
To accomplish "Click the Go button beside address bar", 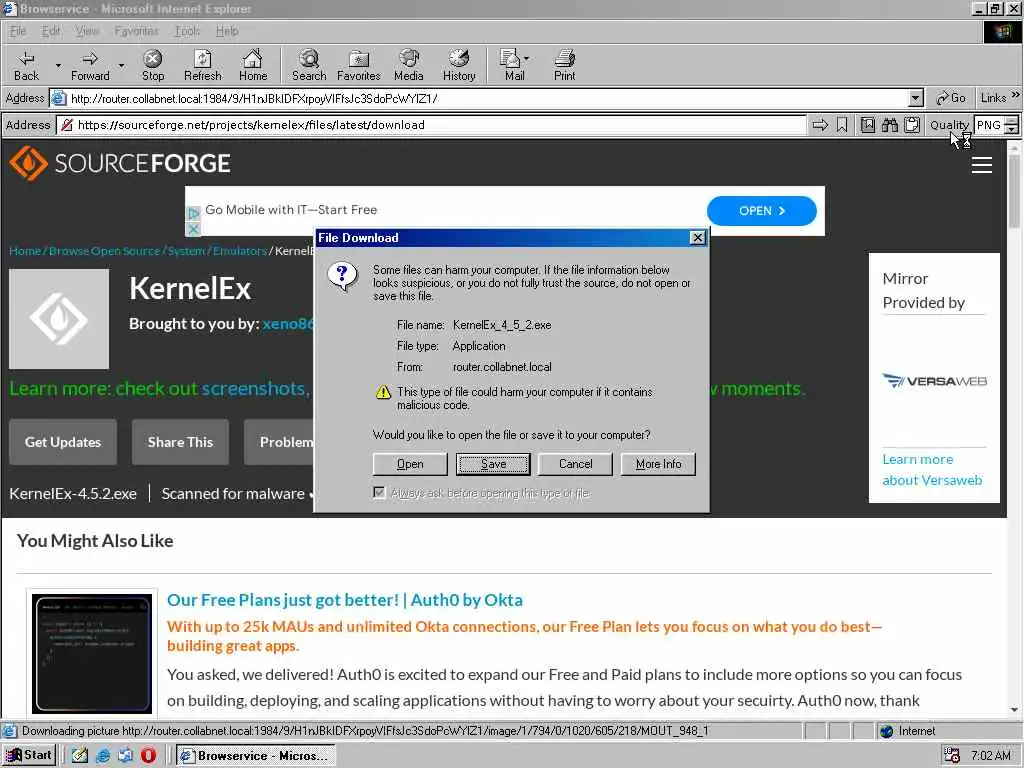I will (951, 98).
